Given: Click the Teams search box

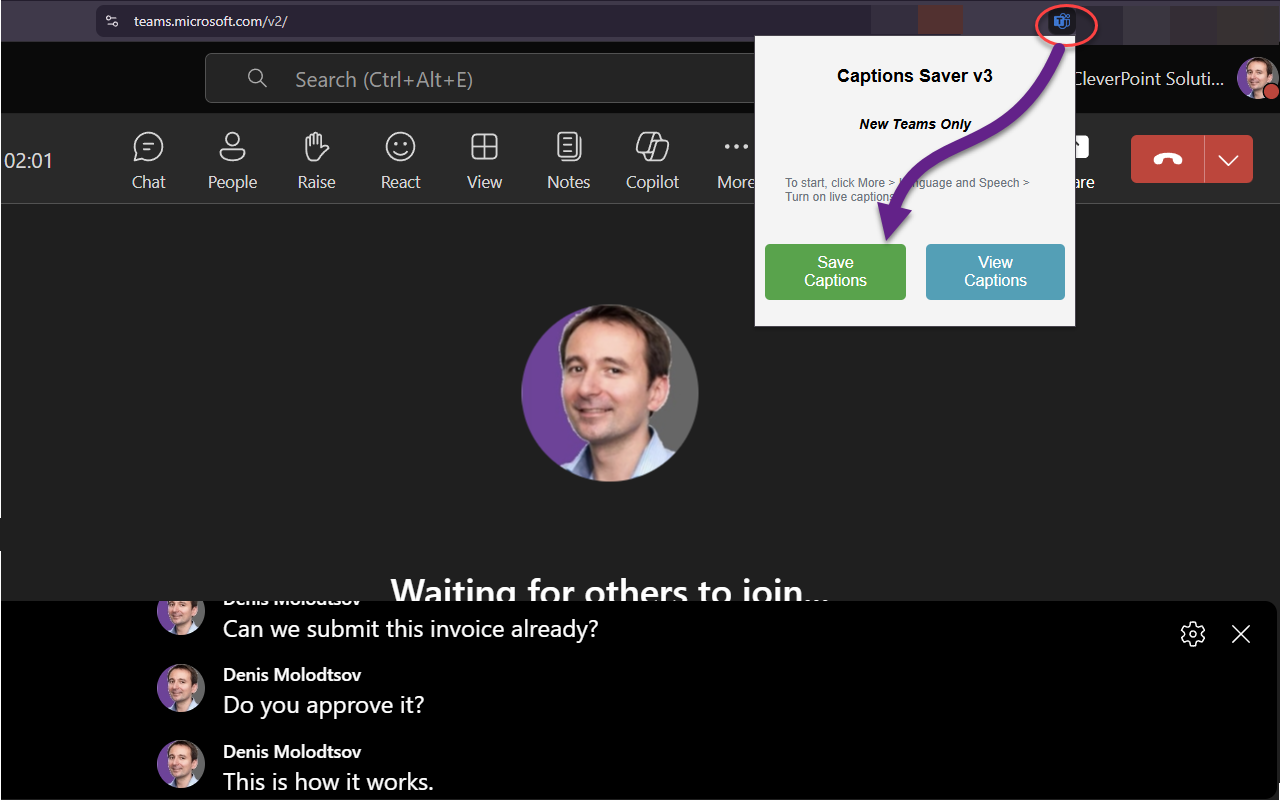Looking at the screenshot, I should pyautogui.click(x=480, y=79).
